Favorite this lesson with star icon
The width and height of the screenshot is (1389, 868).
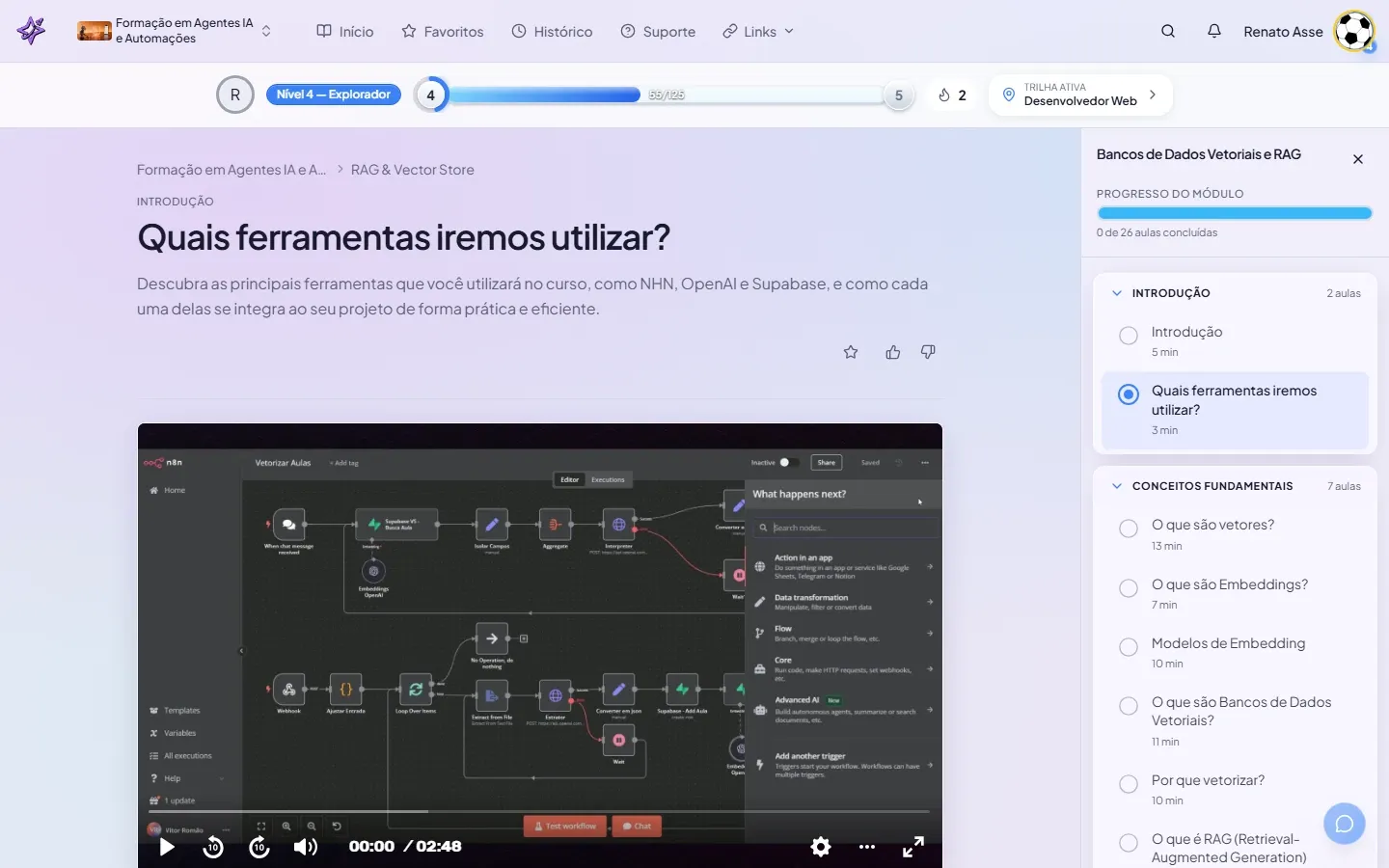pos(851,352)
